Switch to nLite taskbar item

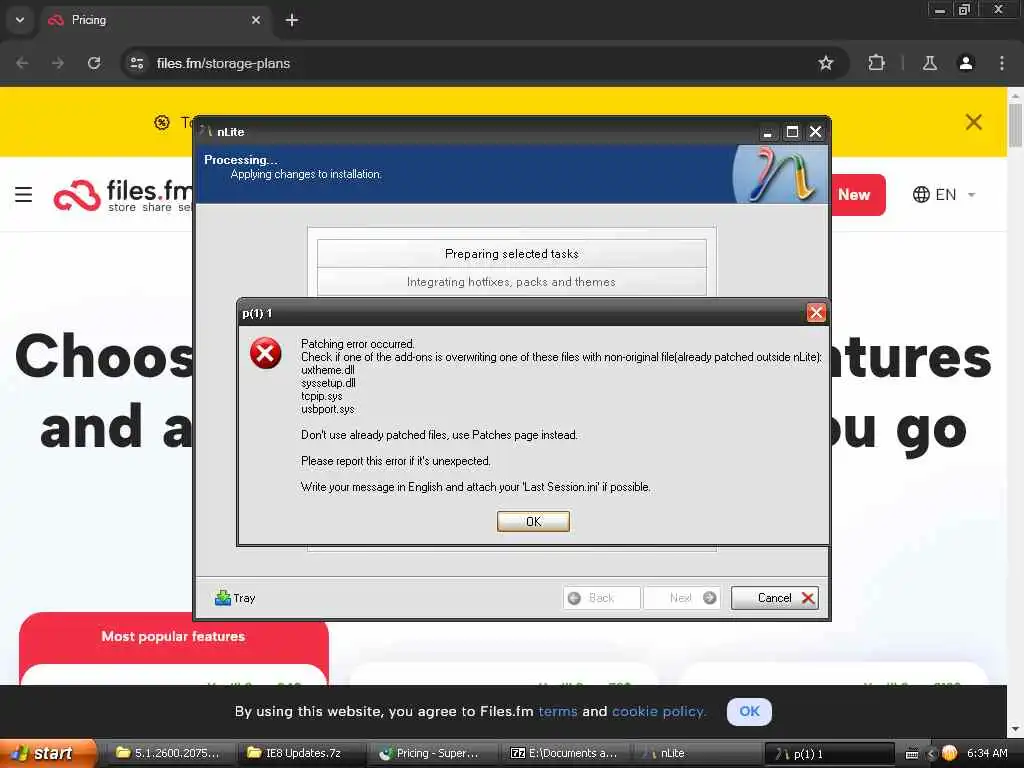[x=696, y=753]
